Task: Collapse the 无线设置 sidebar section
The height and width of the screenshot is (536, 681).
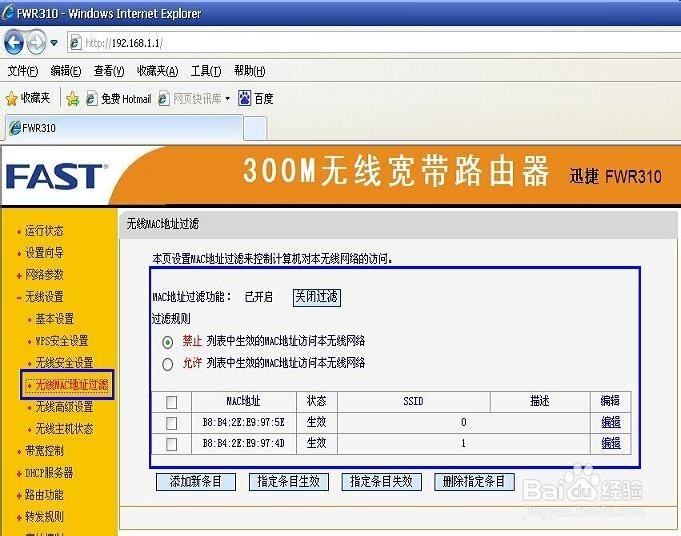Action: point(44,297)
